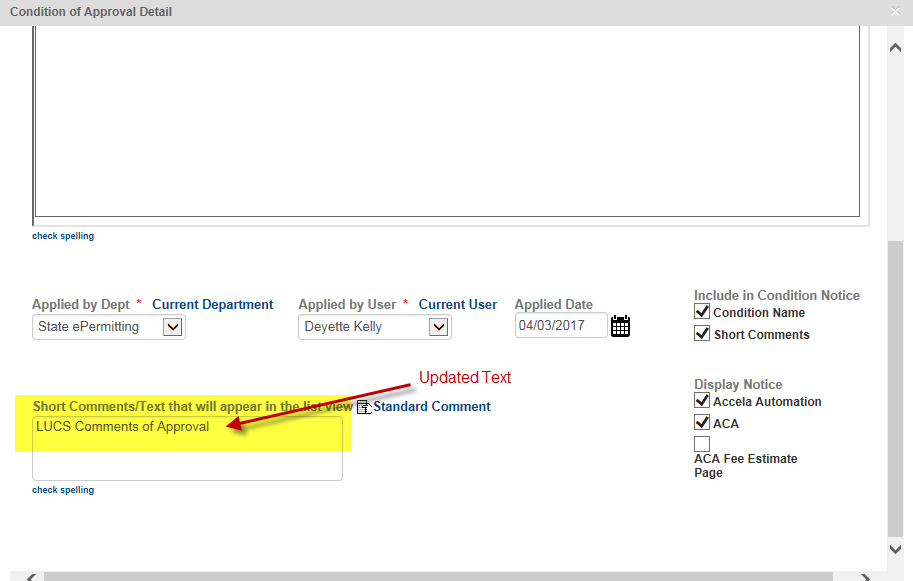
Task: Click the Short Comments text box
Action: pos(187,449)
